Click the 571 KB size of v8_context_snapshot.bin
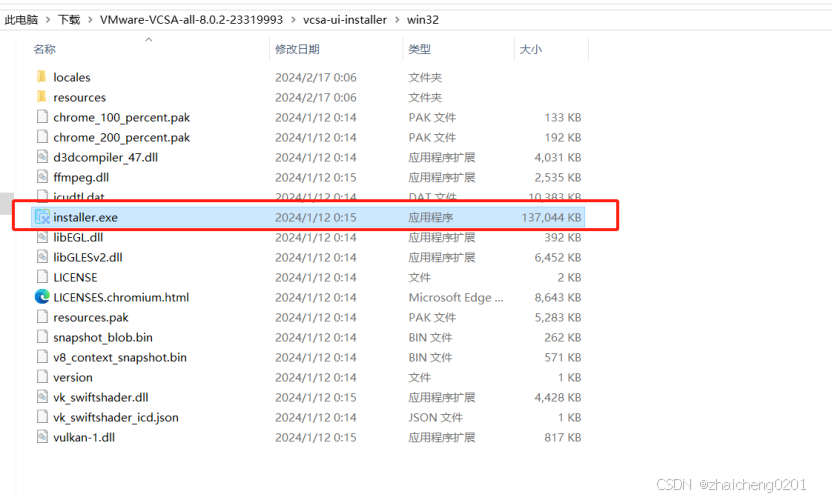The image size is (832, 500). coord(562,358)
